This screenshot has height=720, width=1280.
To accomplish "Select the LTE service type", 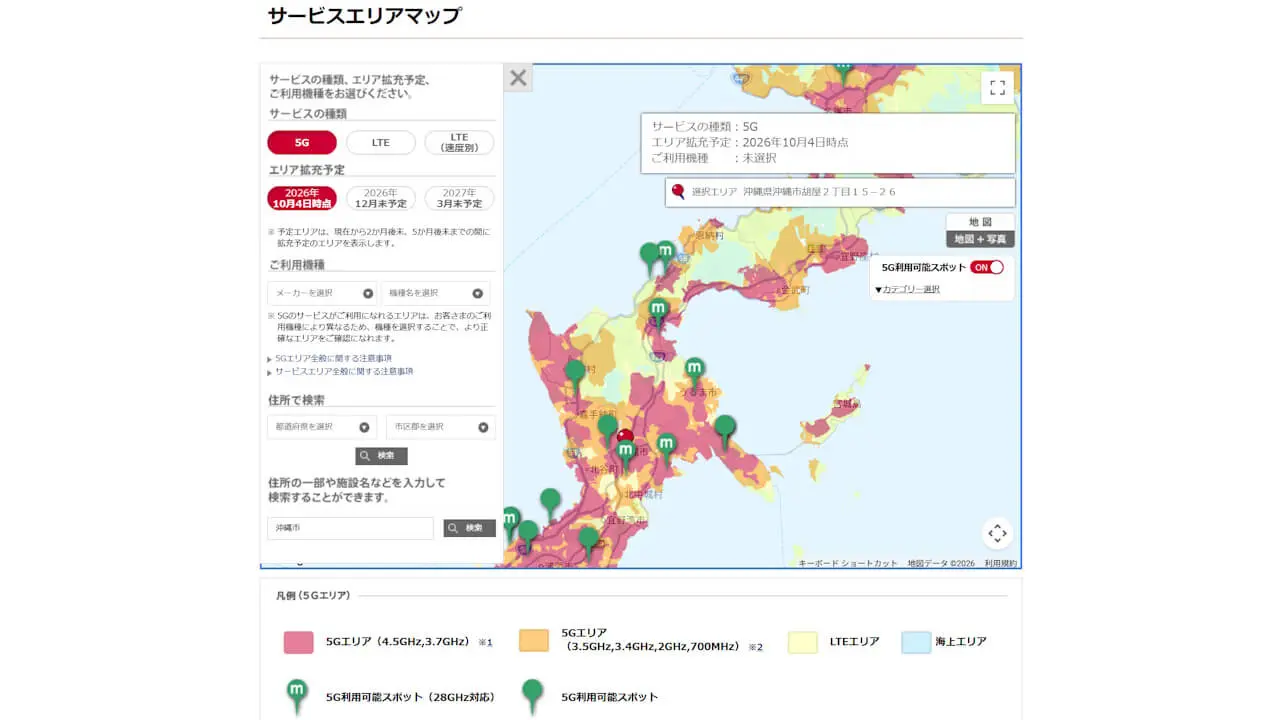I will [x=381, y=143].
